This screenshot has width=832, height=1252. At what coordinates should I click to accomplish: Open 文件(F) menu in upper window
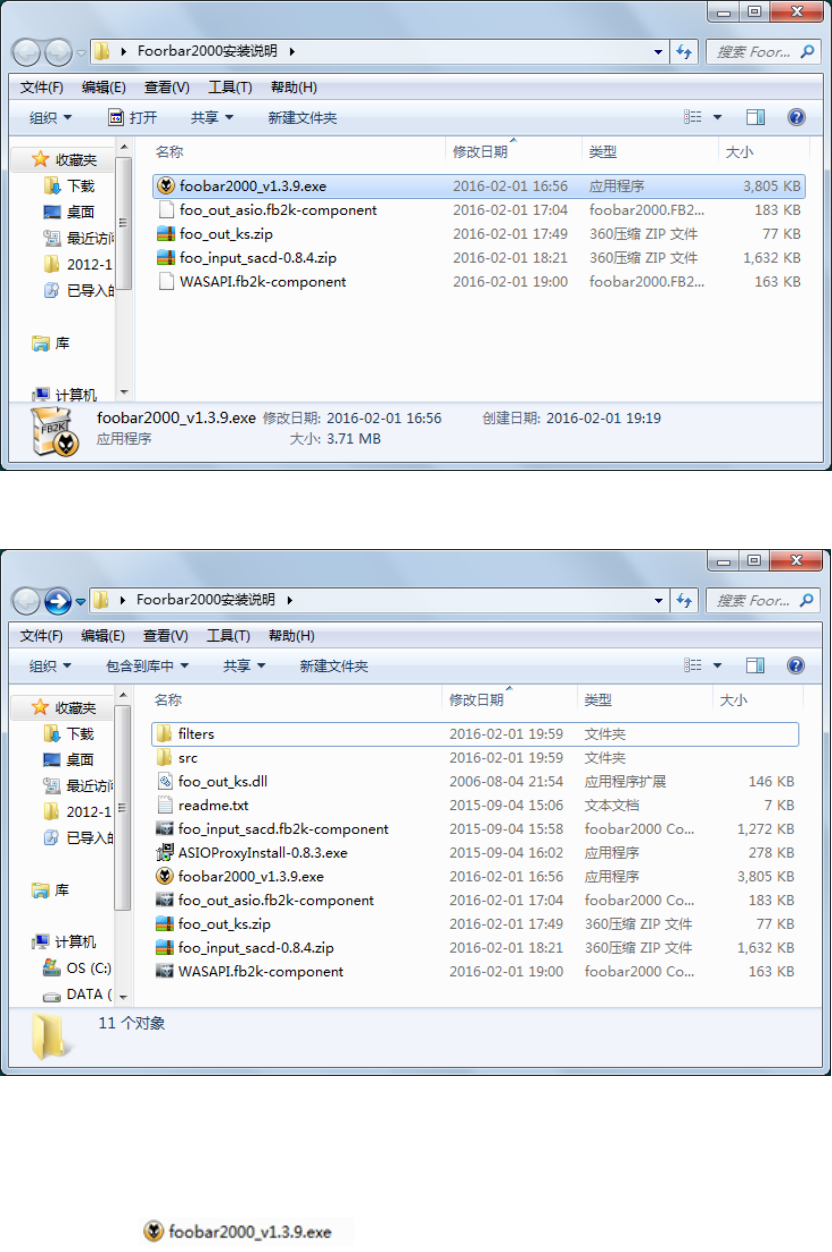[42, 87]
